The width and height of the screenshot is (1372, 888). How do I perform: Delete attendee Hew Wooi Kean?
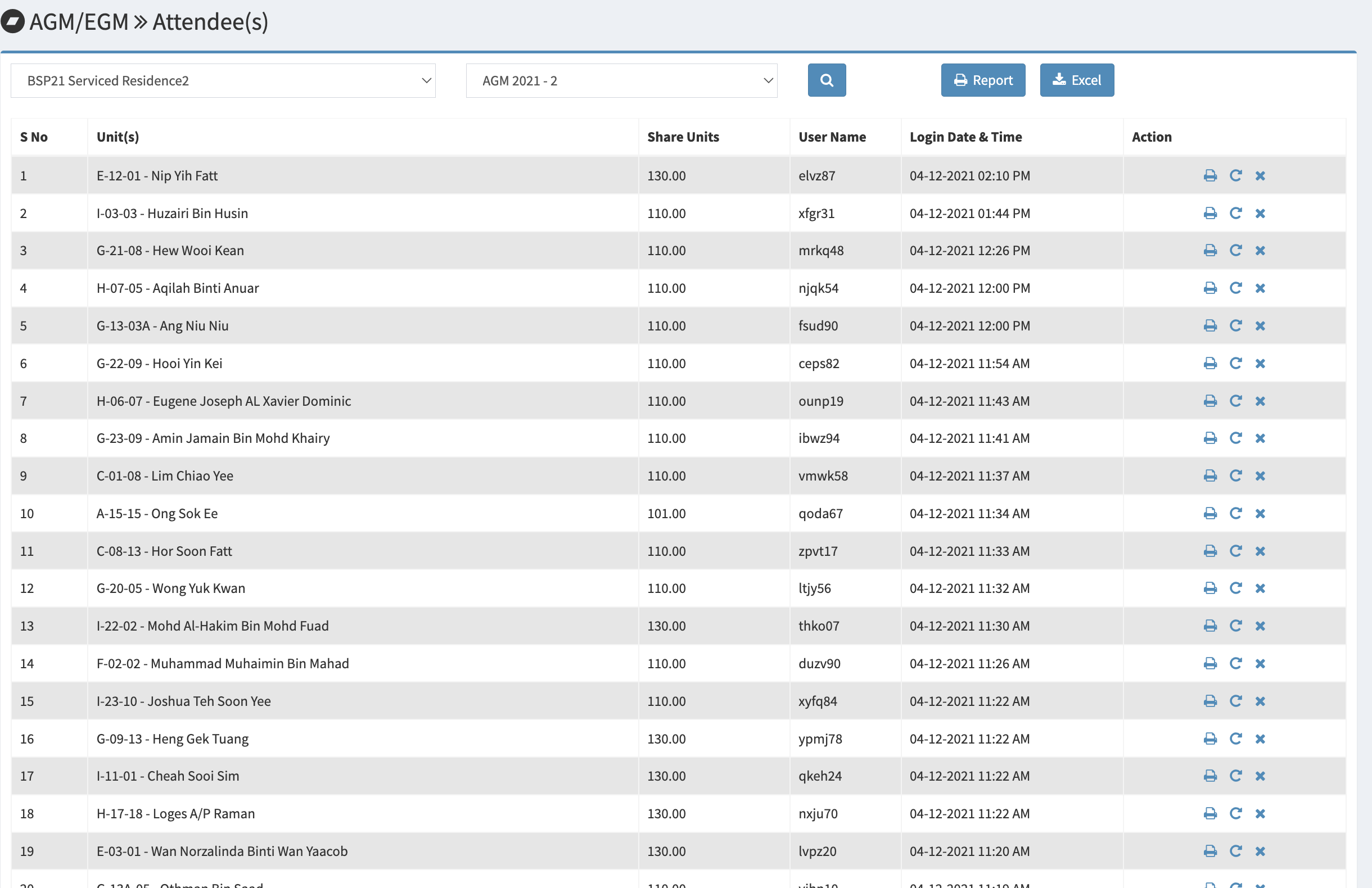[1260, 251]
